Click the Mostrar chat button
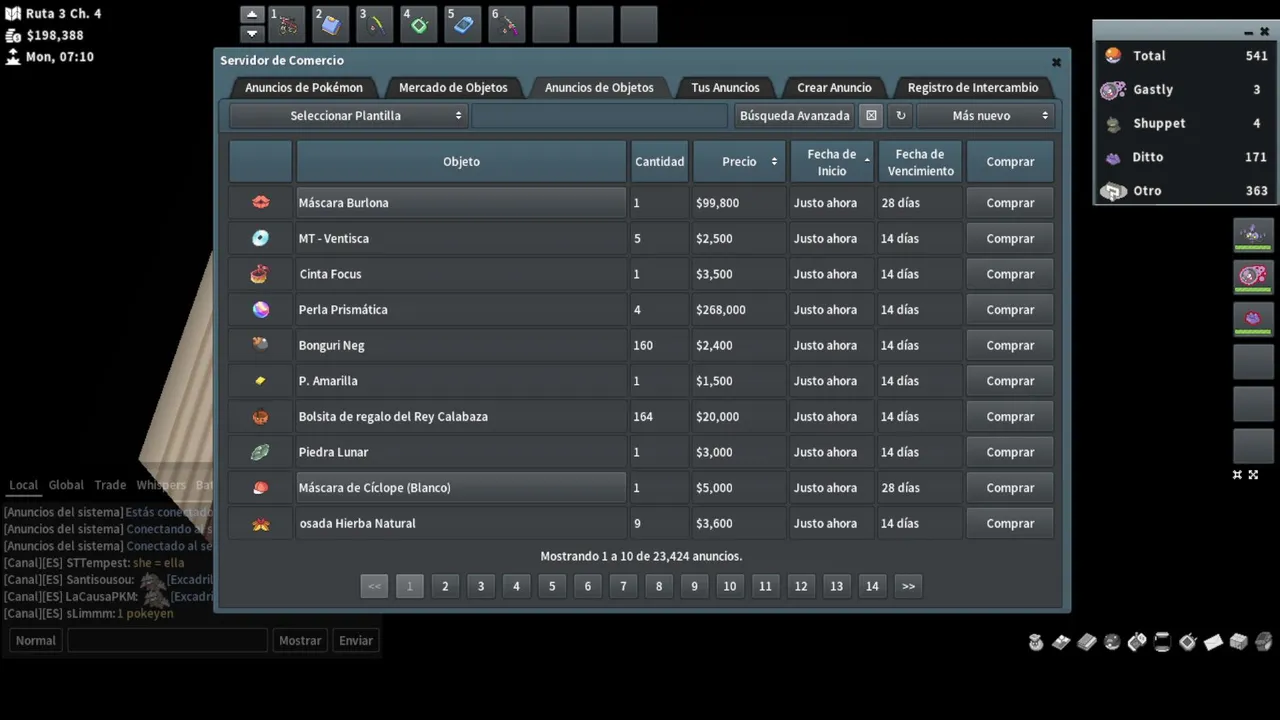This screenshot has width=1280, height=720. click(300, 641)
